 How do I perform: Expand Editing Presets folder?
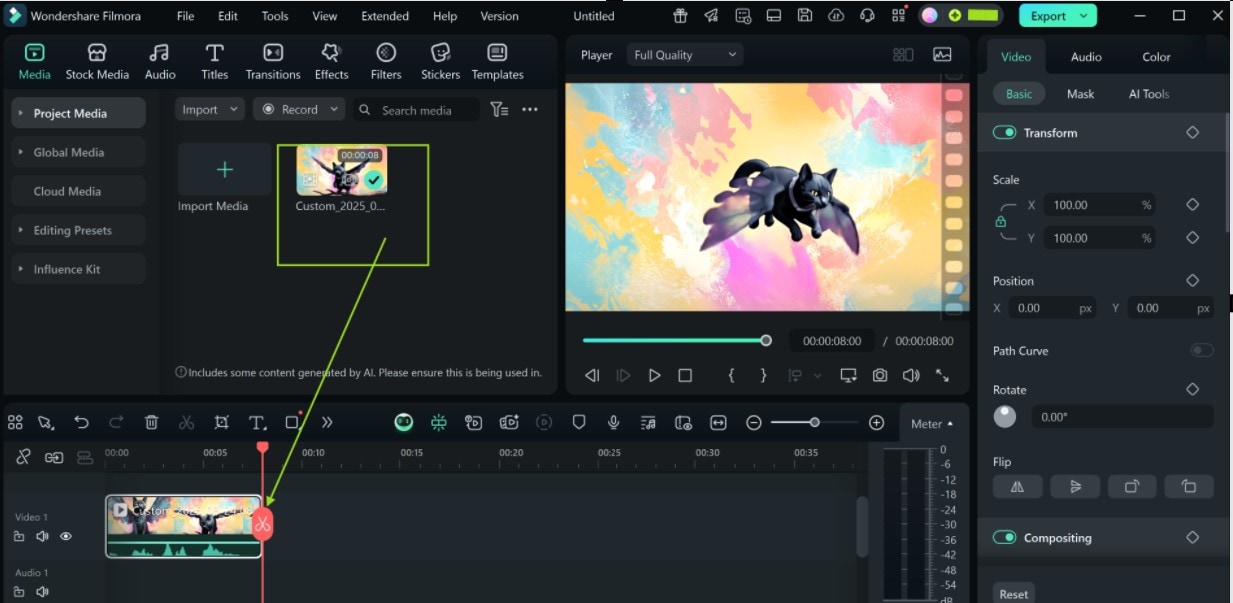[x=77, y=230]
